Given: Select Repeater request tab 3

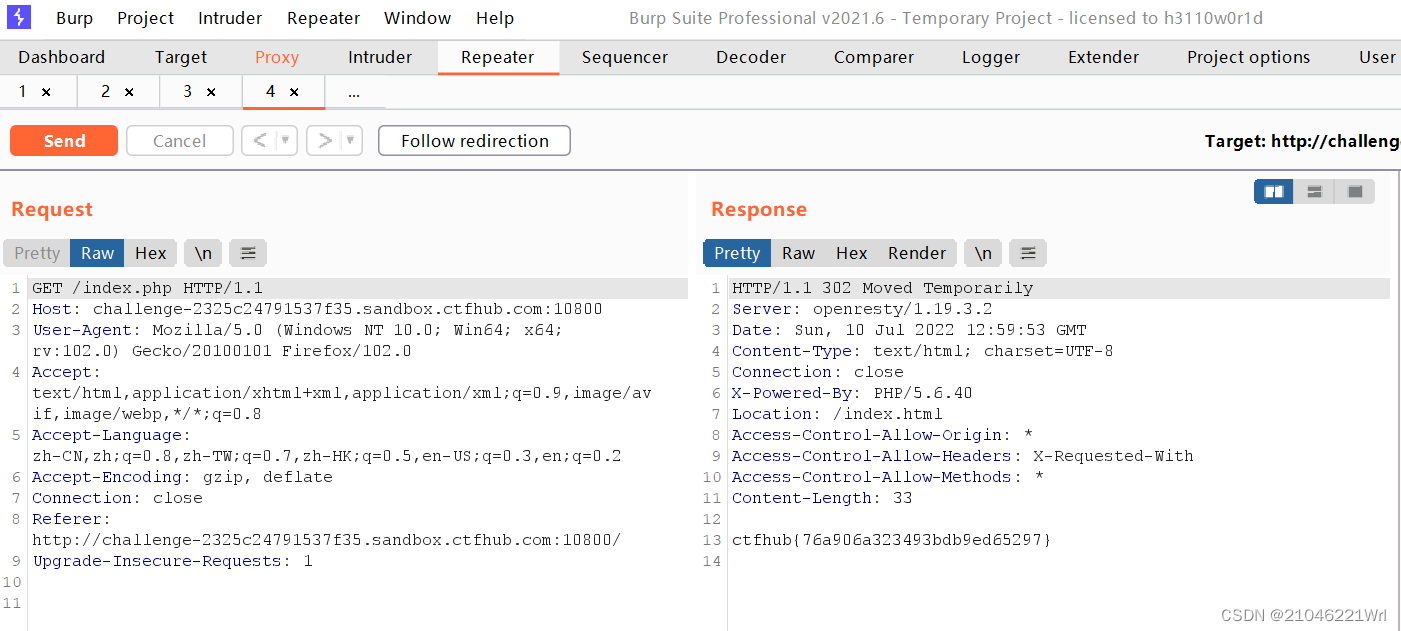Looking at the screenshot, I should (188, 92).
